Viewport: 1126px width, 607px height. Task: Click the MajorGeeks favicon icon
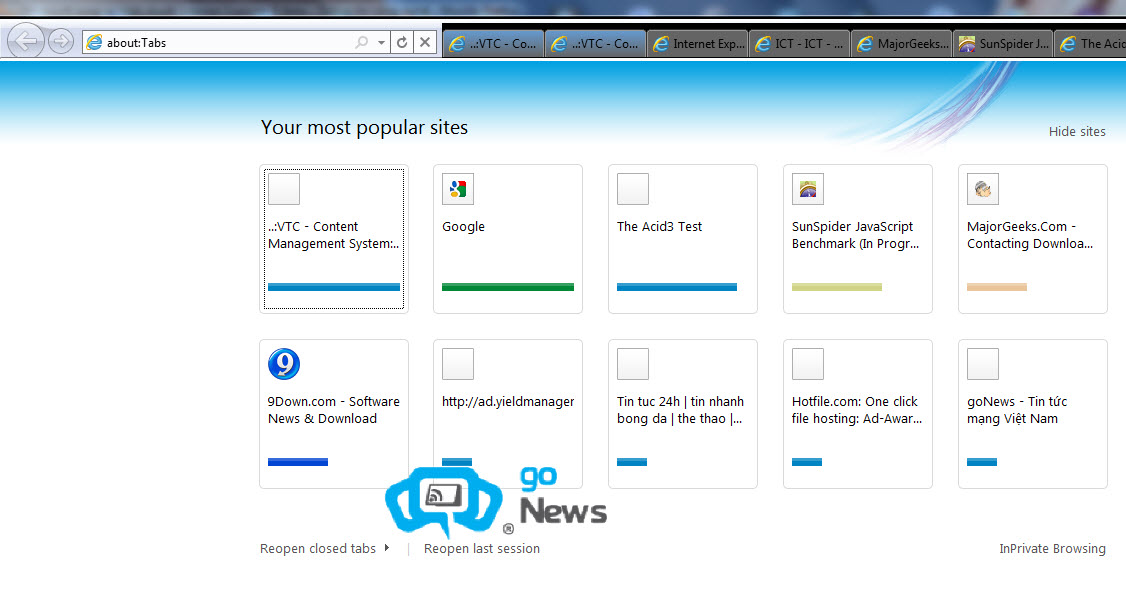[983, 189]
